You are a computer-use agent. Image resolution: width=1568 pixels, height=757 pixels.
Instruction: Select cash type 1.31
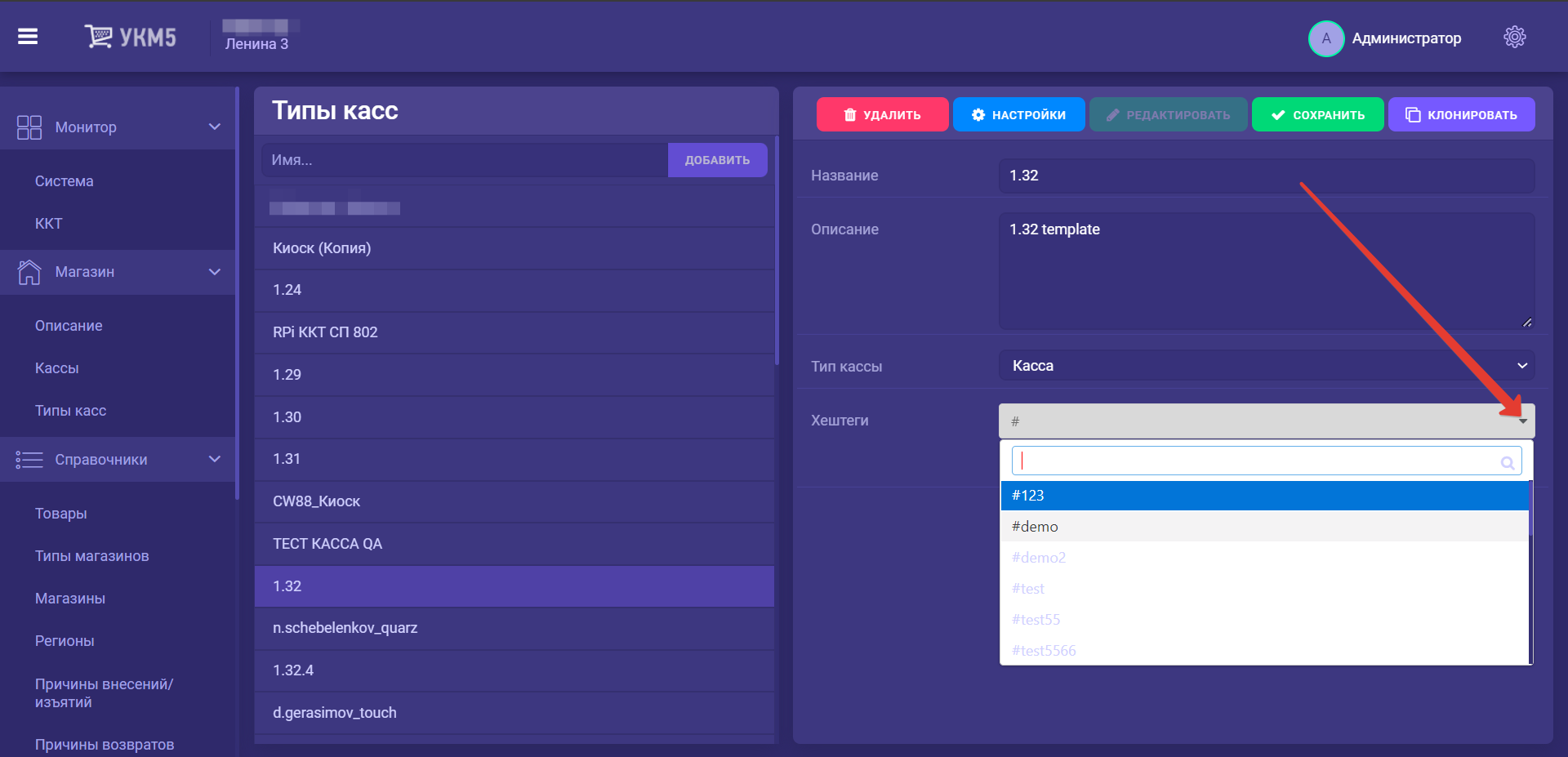pyautogui.click(x=514, y=459)
